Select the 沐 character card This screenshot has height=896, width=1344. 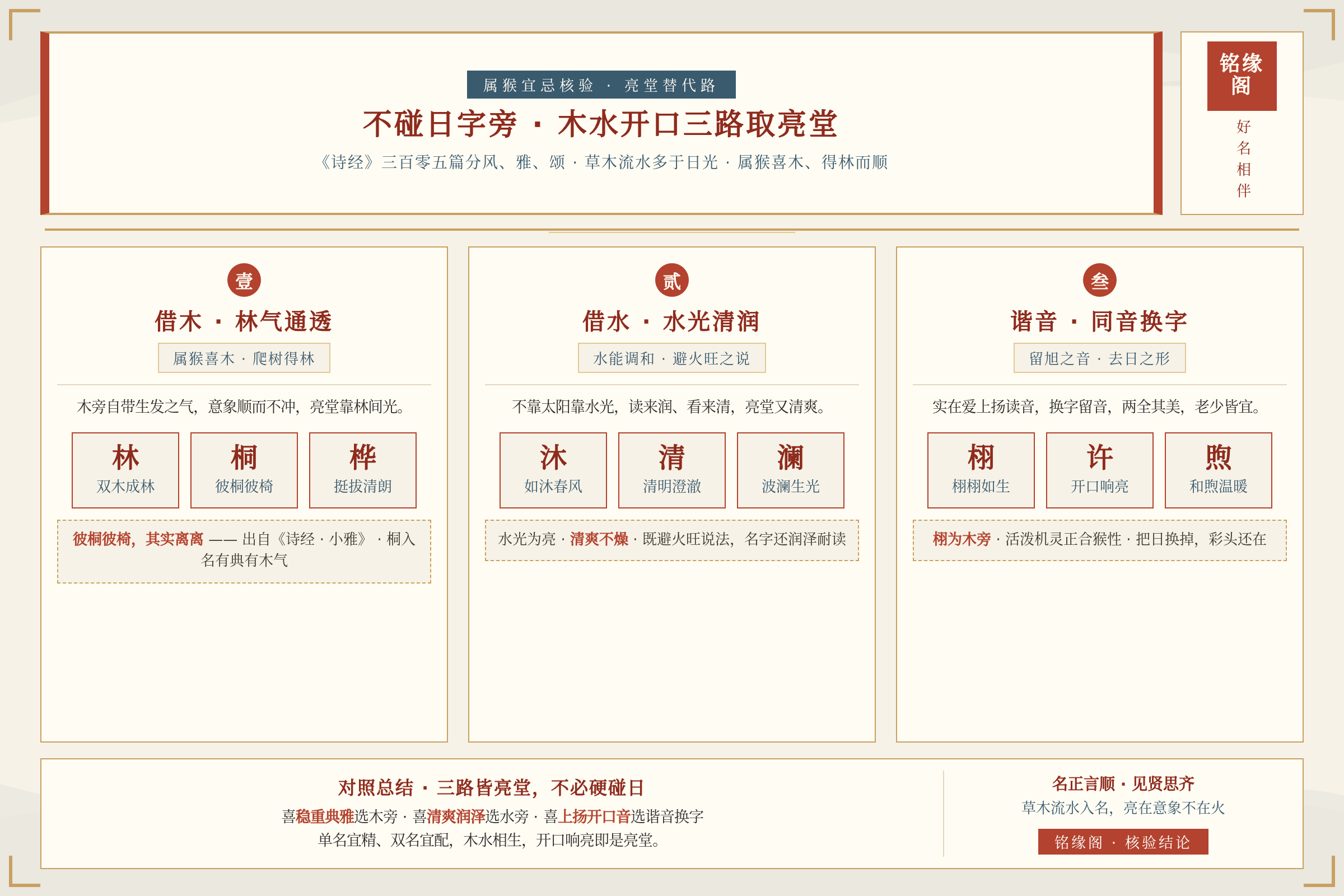coord(553,470)
